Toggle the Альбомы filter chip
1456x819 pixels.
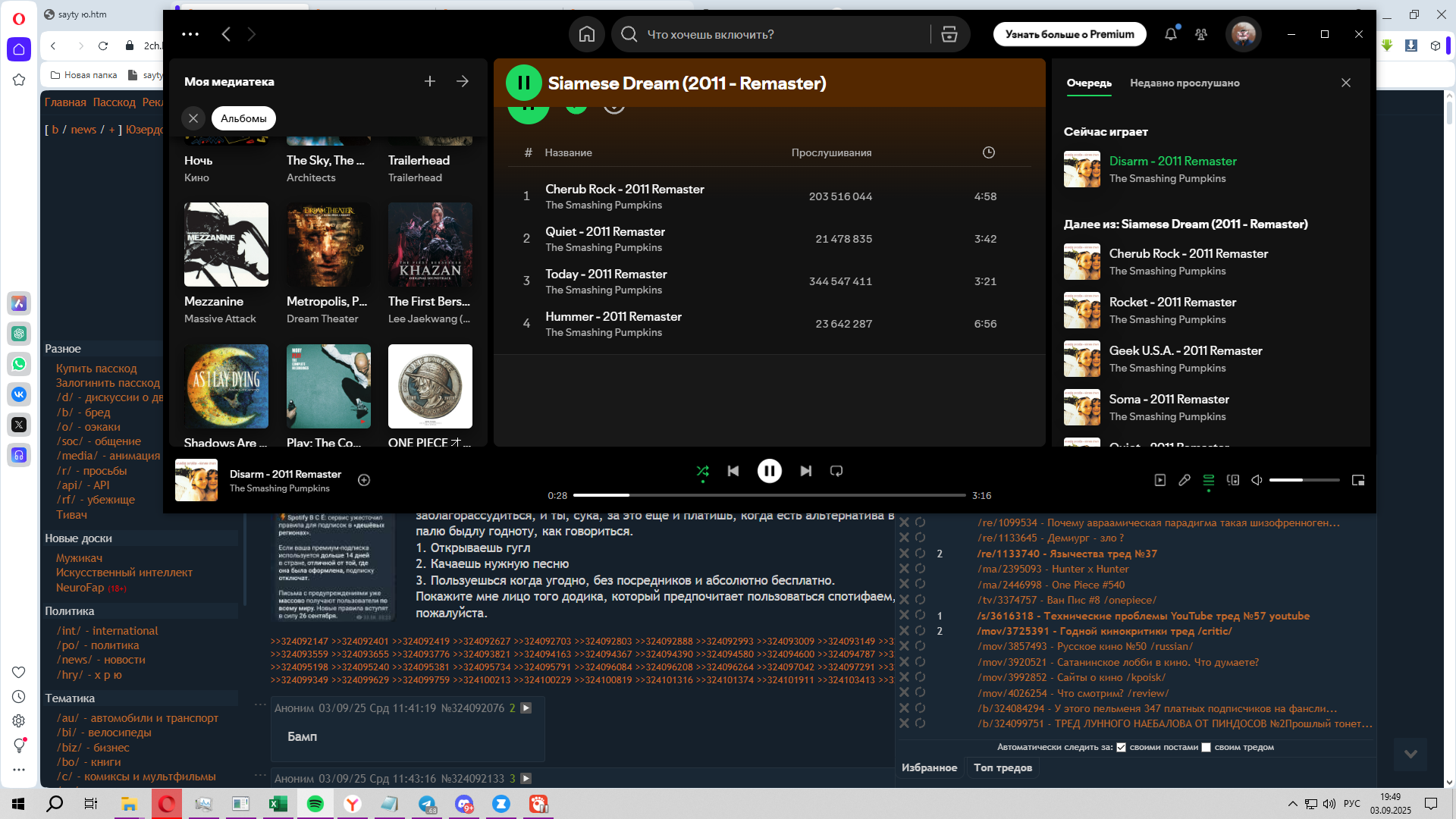tap(243, 118)
